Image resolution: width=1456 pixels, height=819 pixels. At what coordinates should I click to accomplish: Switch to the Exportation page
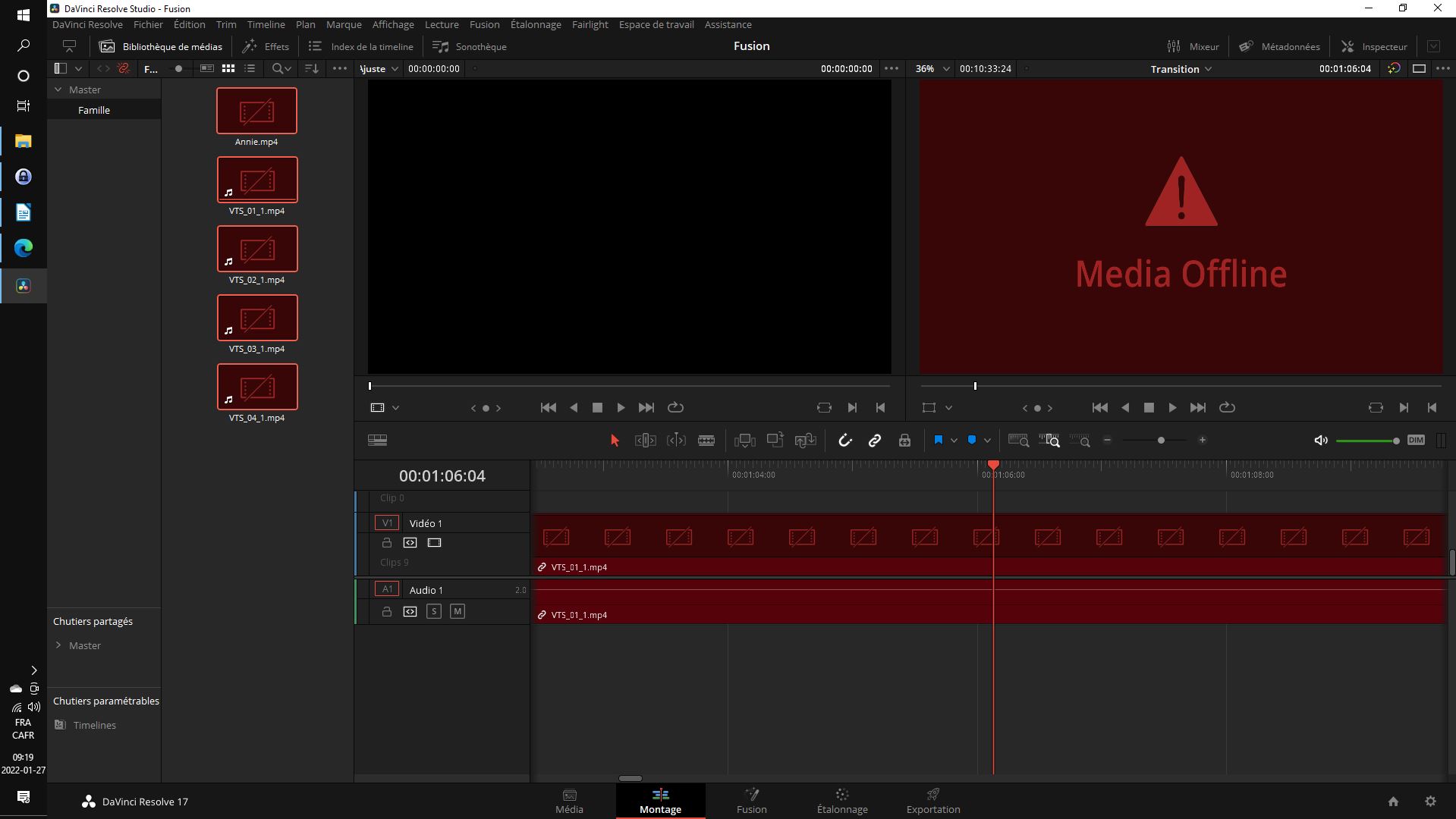933,802
